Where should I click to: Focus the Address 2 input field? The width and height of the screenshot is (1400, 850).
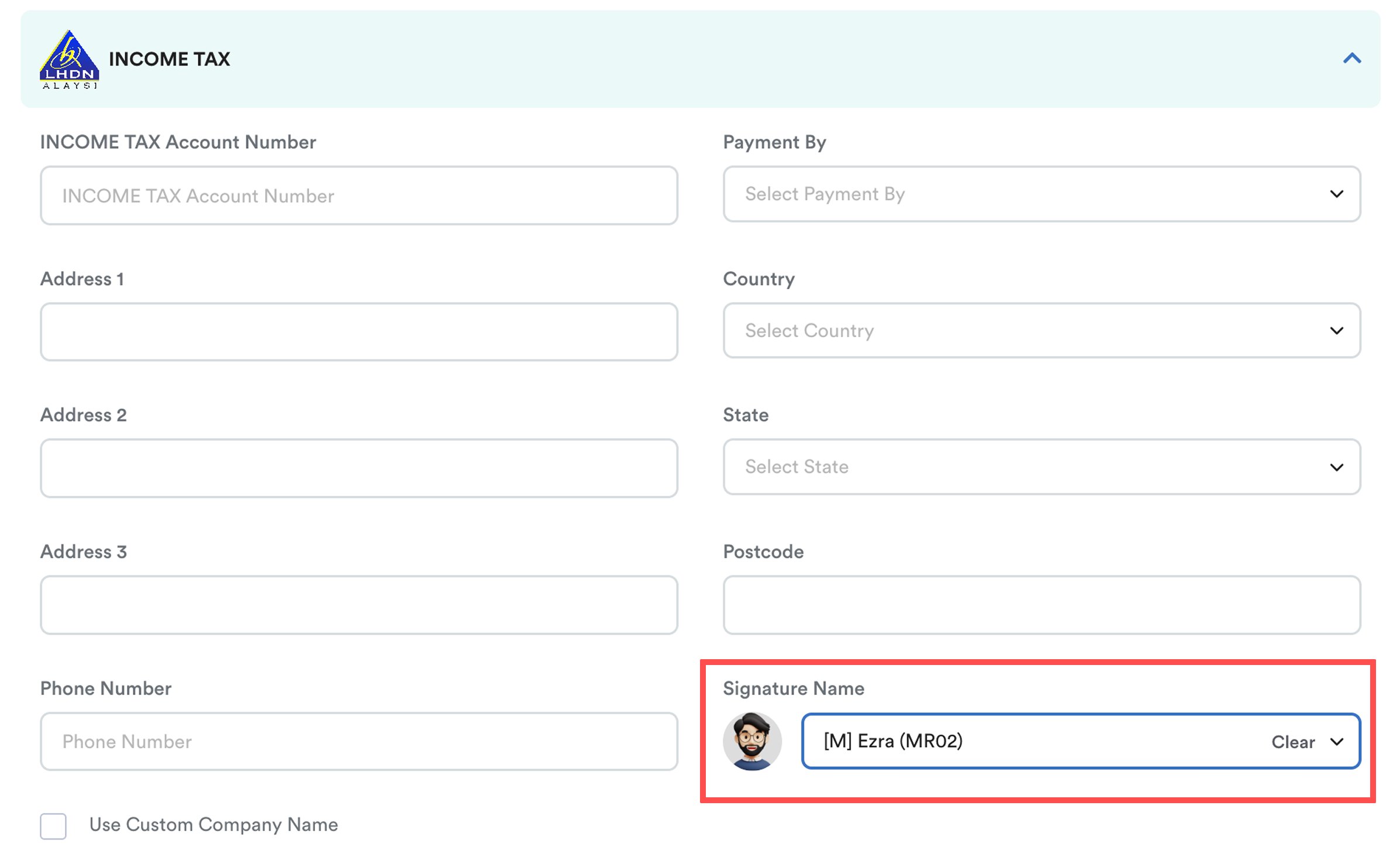point(359,468)
